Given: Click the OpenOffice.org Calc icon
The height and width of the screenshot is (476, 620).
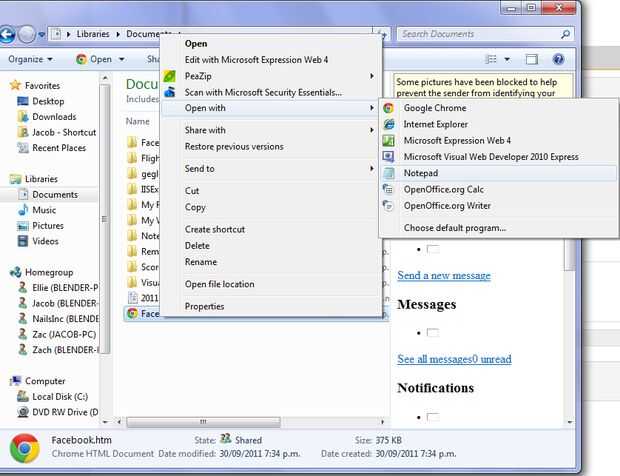Looking at the screenshot, I should click(x=388, y=189).
